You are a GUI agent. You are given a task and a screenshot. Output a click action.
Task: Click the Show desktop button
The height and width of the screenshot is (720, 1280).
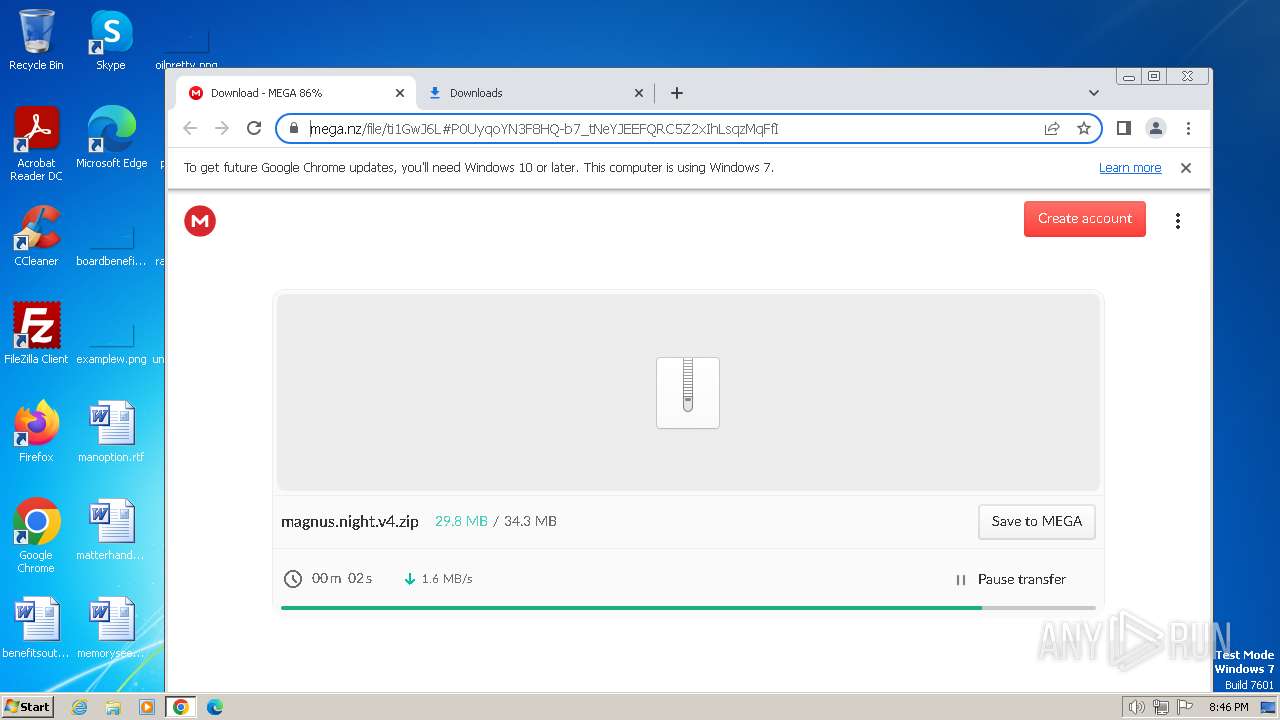1270,707
